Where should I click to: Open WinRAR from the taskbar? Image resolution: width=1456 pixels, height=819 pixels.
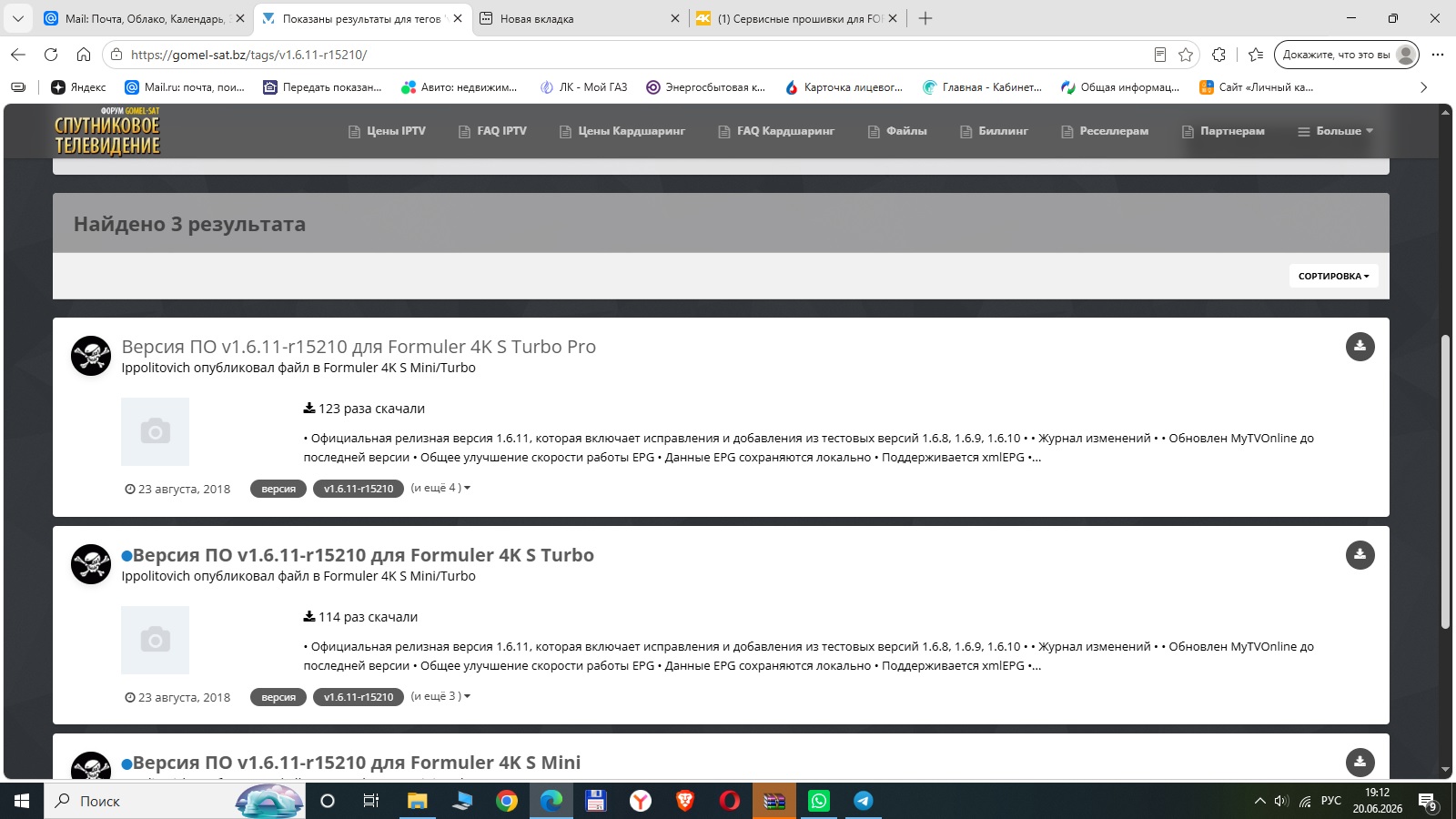(774, 801)
